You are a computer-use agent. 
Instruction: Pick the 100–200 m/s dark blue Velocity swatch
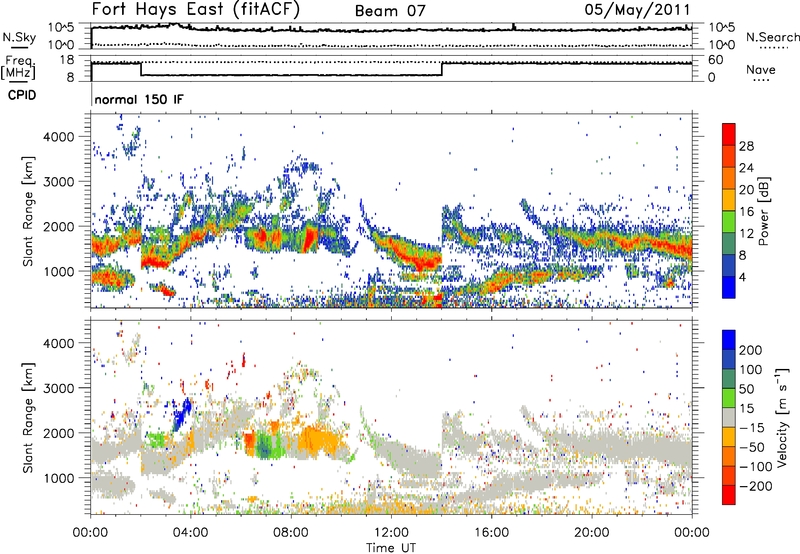(x=729, y=359)
